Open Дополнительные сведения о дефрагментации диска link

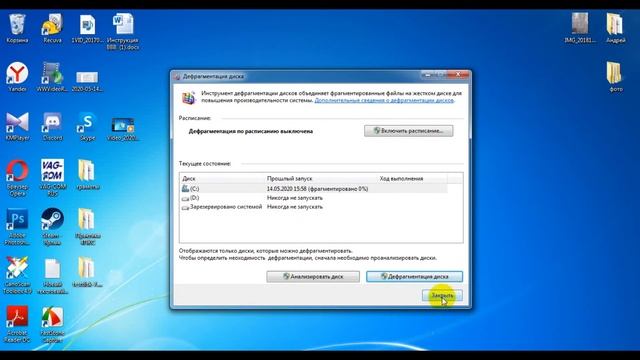[x=384, y=100]
